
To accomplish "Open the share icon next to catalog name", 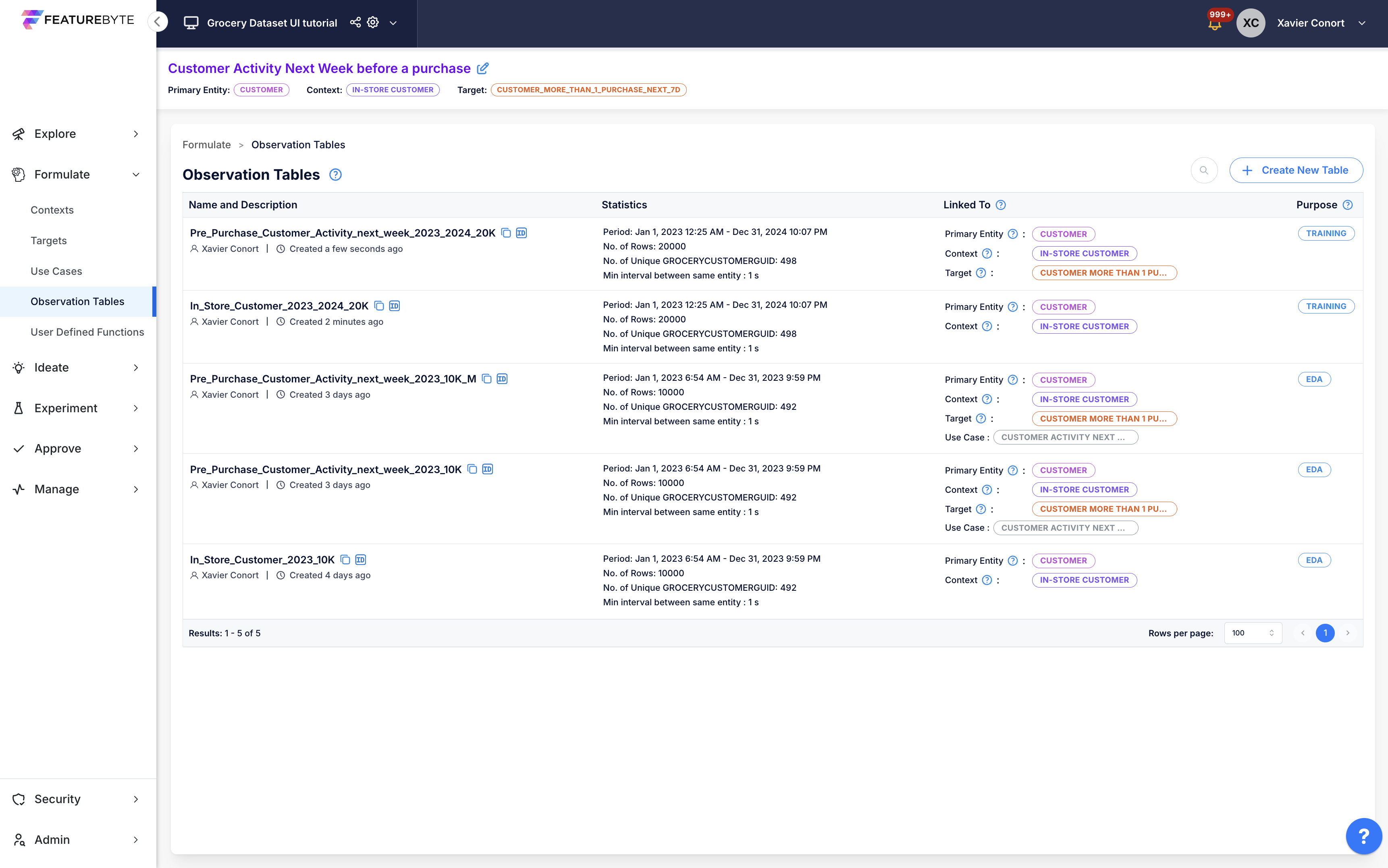I will [355, 23].
